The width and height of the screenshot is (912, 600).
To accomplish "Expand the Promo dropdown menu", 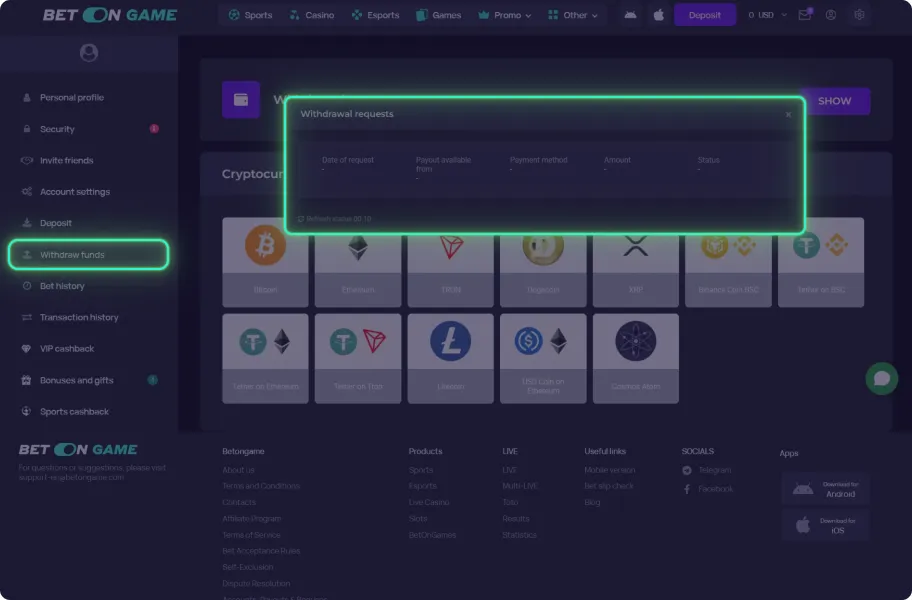I will (505, 15).
